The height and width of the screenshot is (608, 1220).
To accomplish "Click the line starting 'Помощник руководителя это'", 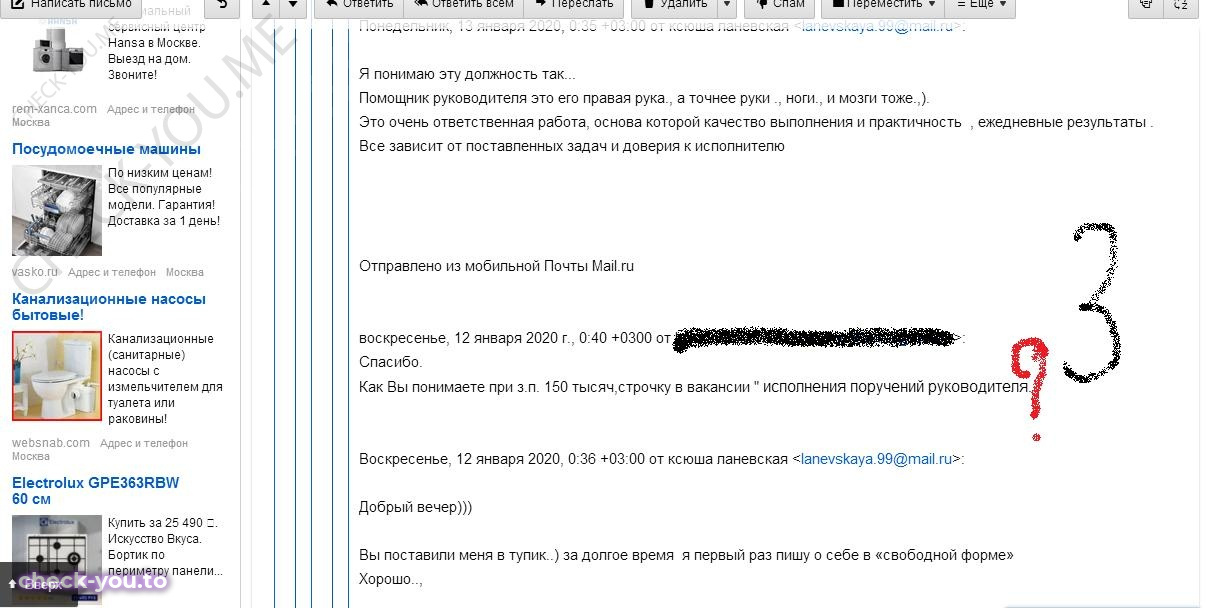I will pyautogui.click(x=644, y=98).
